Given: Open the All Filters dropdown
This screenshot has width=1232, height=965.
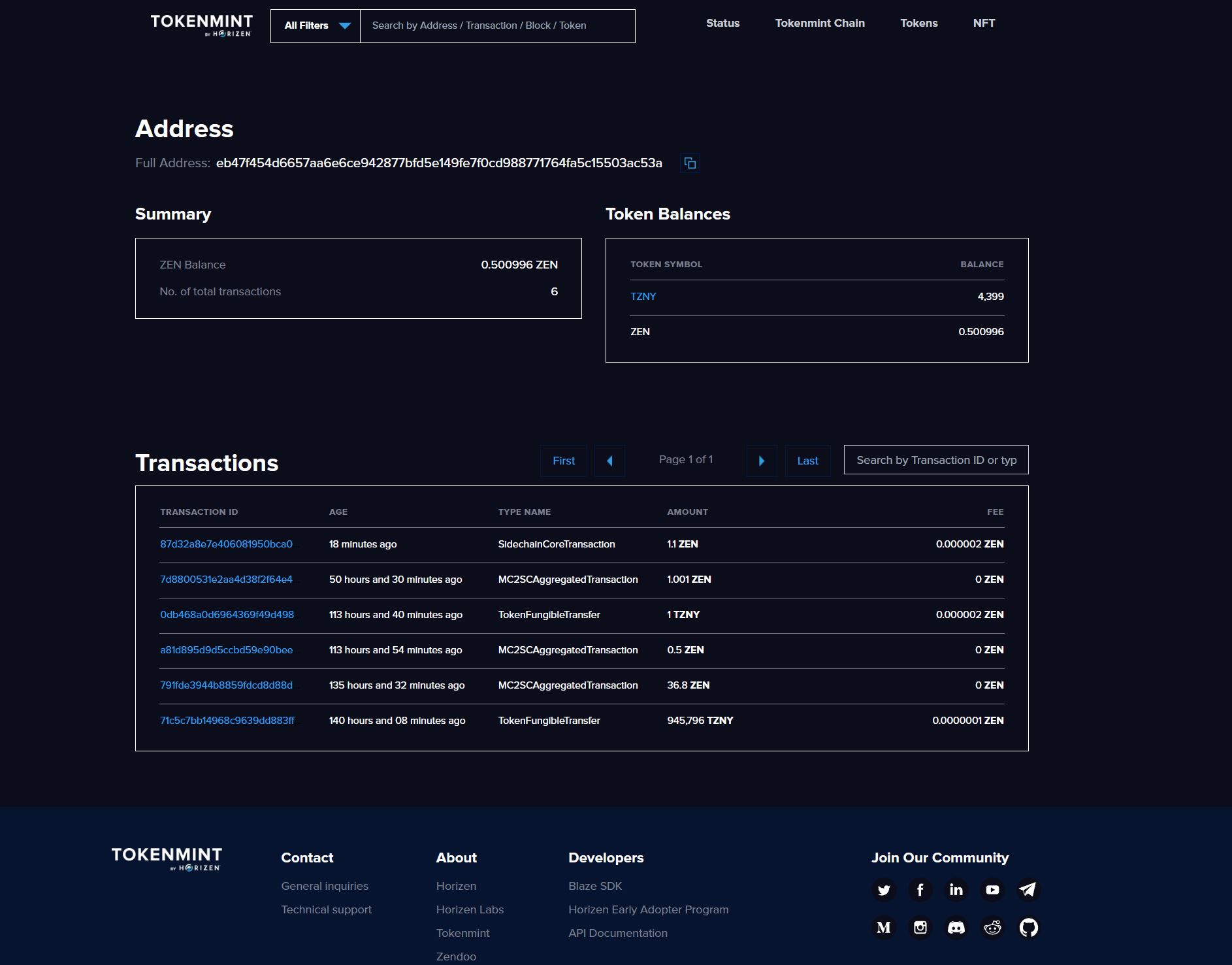Looking at the screenshot, I should 316,25.
